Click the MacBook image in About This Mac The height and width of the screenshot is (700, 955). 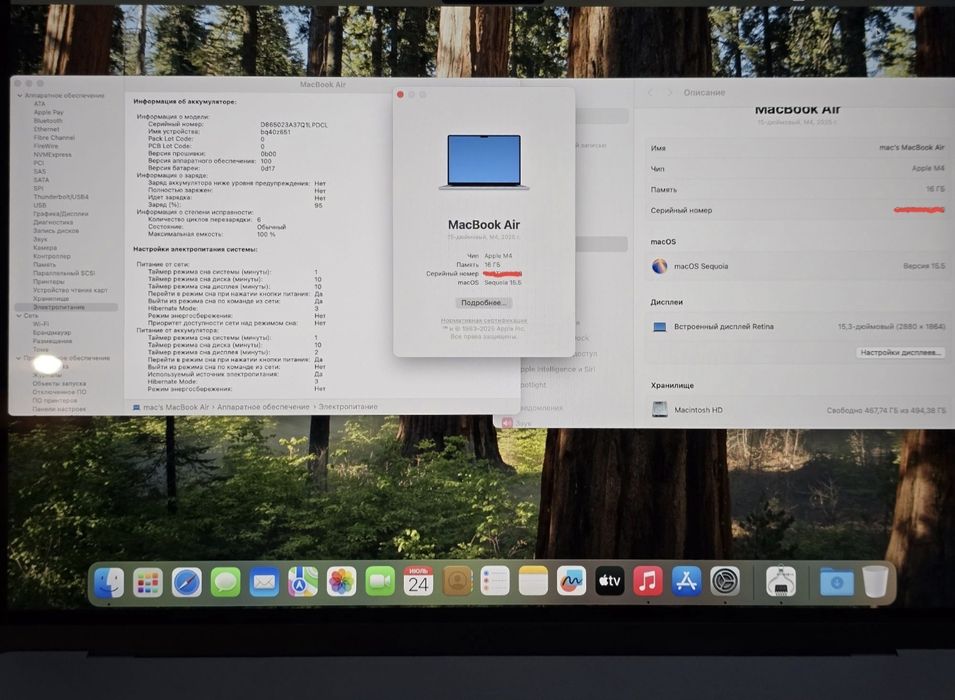pyautogui.click(x=484, y=162)
